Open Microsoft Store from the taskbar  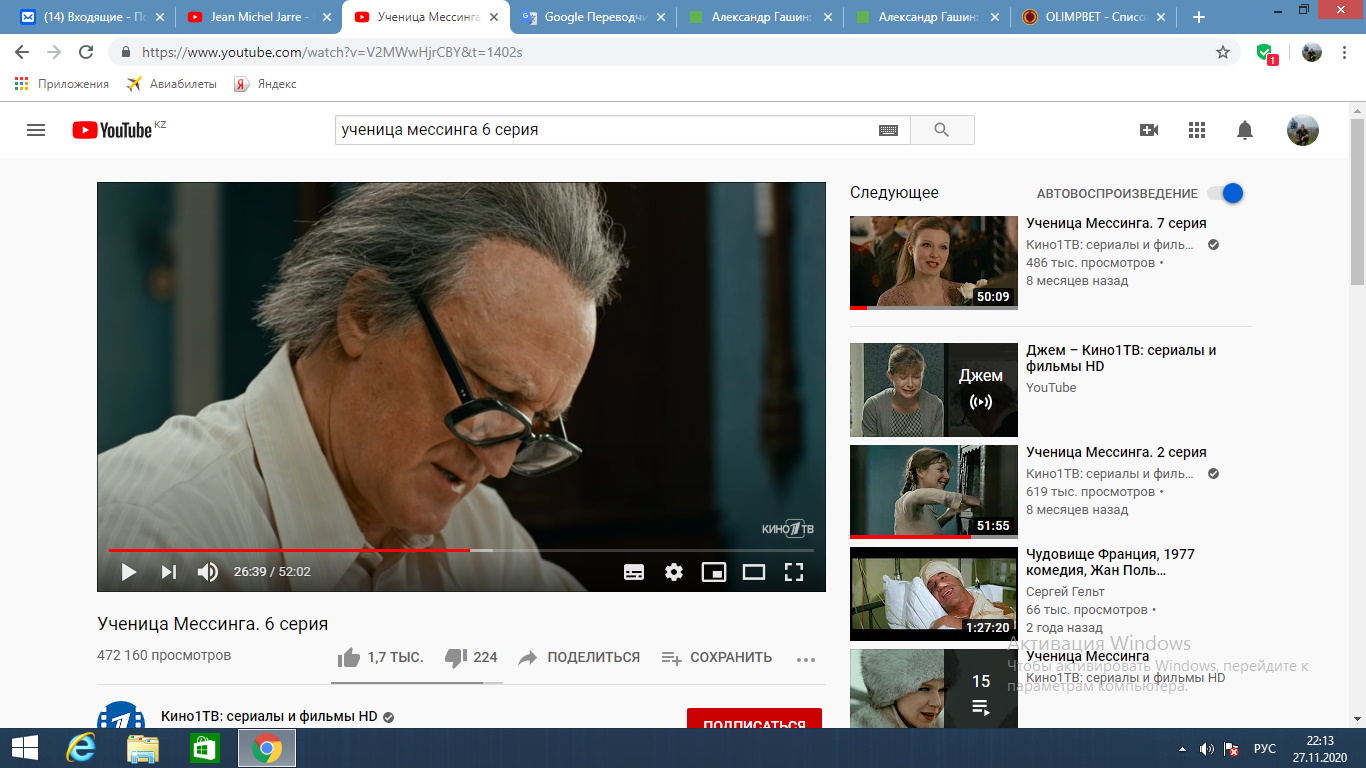205,748
